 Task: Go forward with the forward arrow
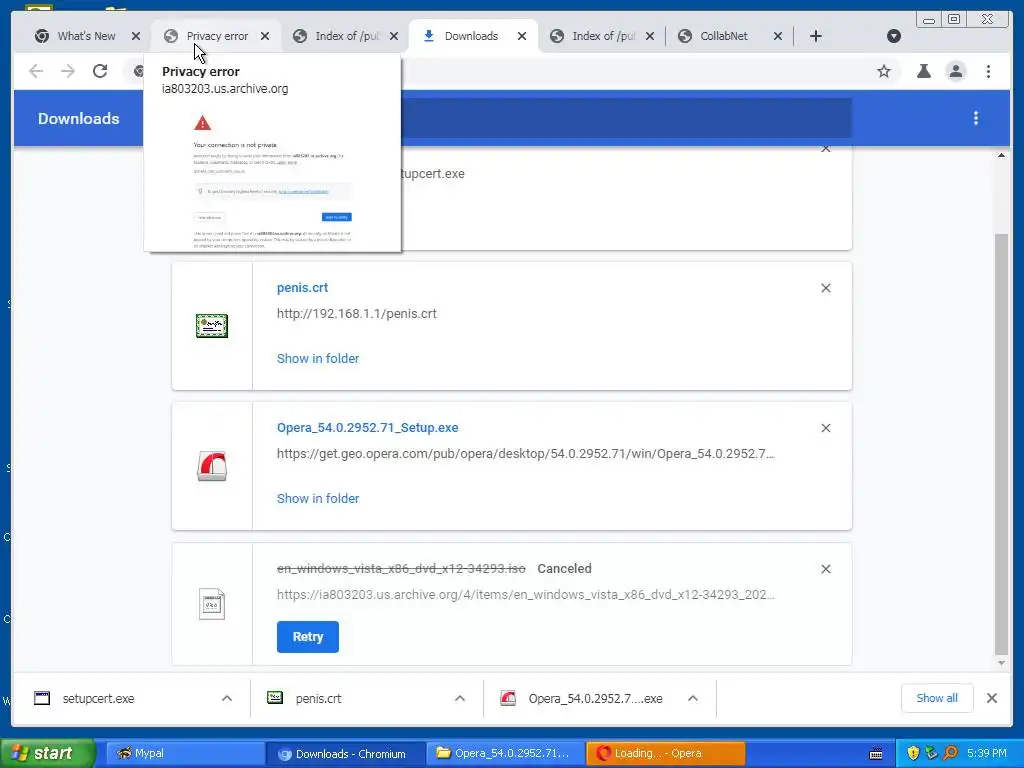pyautogui.click(x=68, y=71)
